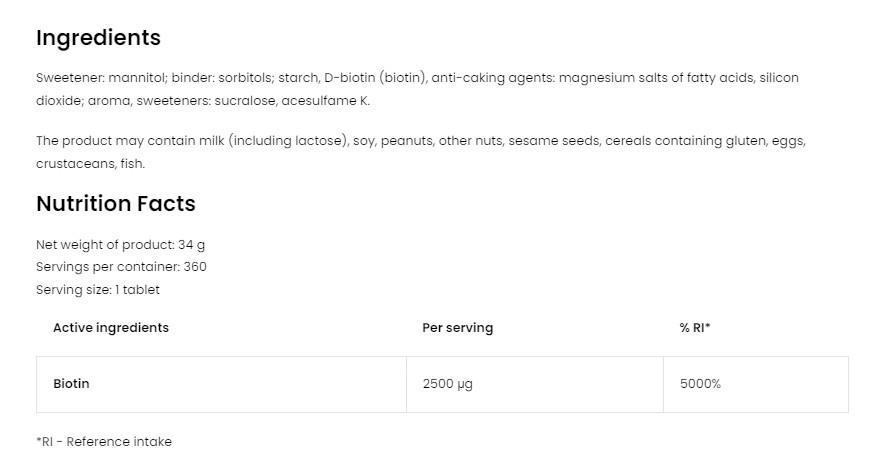Select the Biotin table cell

click(x=71, y=384)
